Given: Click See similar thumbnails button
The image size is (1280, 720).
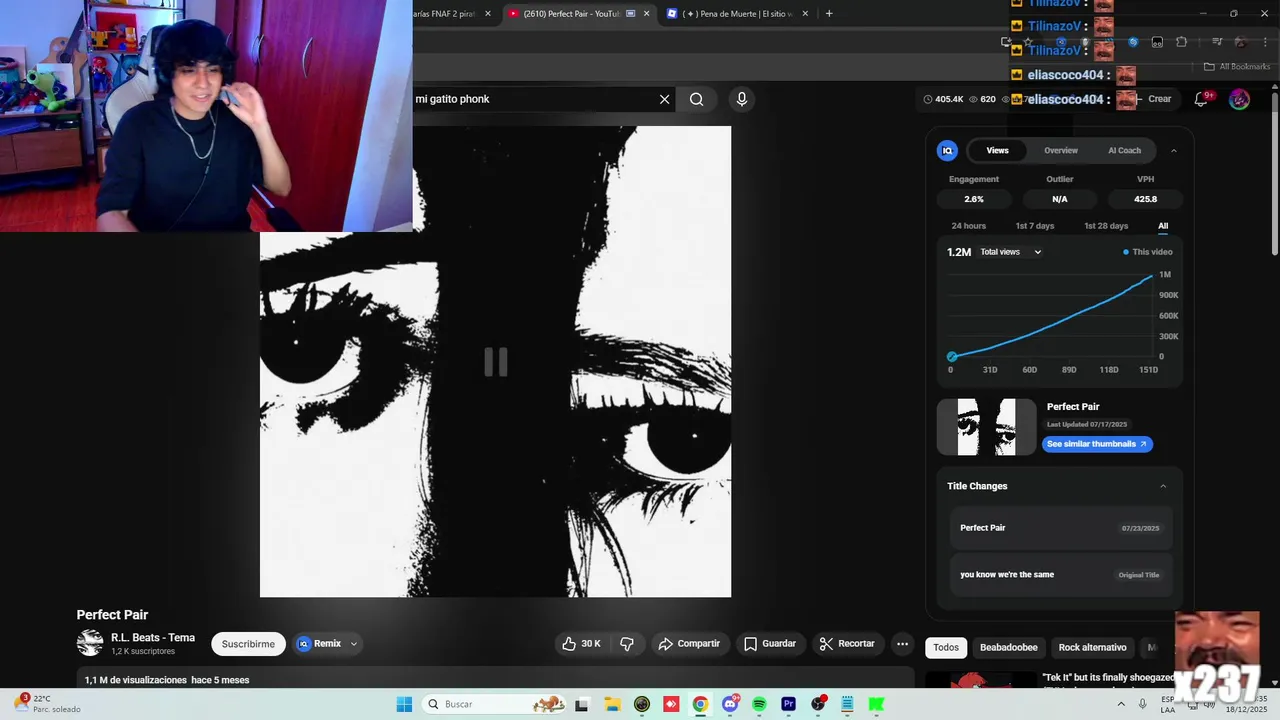Looking at the screenshot, I should 1097,444.
